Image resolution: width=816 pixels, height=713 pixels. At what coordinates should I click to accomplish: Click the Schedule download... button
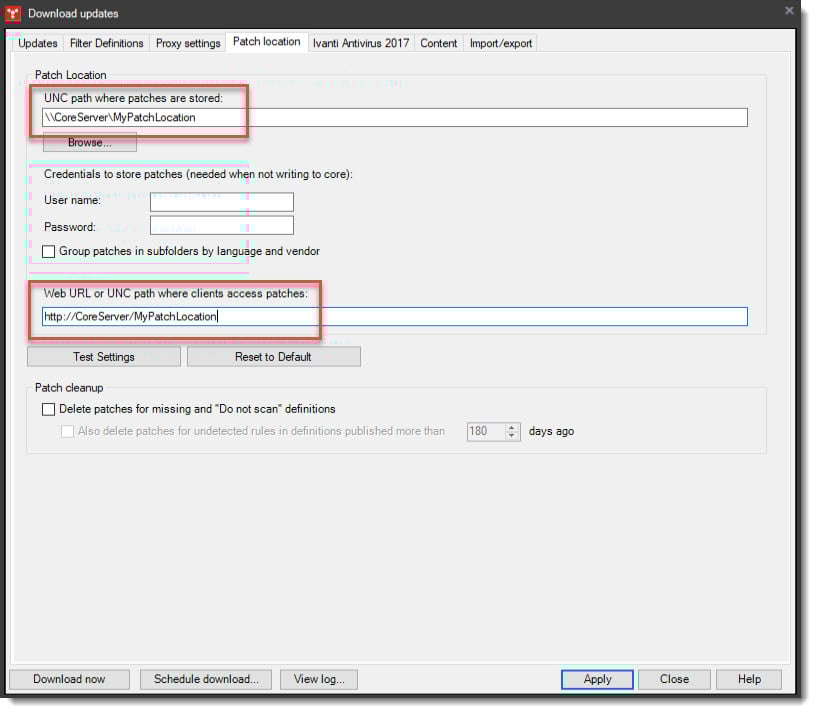tap(206, 679)
